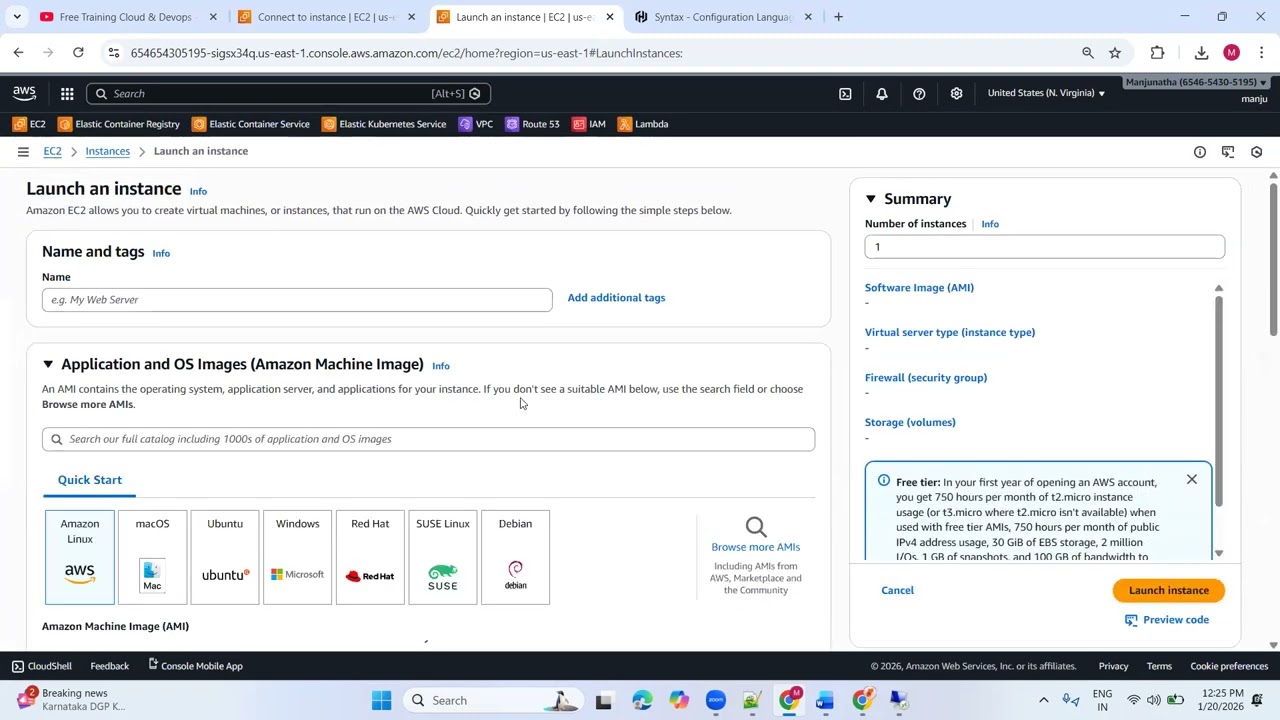Go to the EC2 breadcrumb
The width and height of the screenshot is (1280, 720).
pos(52,151)
